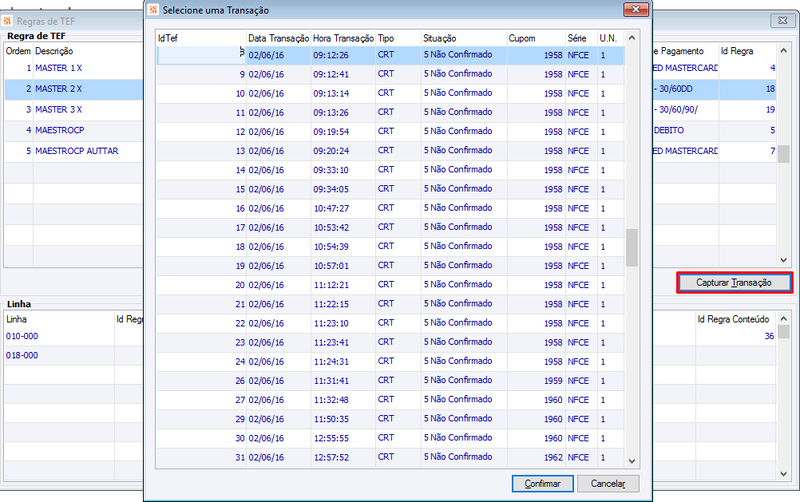
Task: Click the Regras de TEF window icon
Action: [7, 21]
